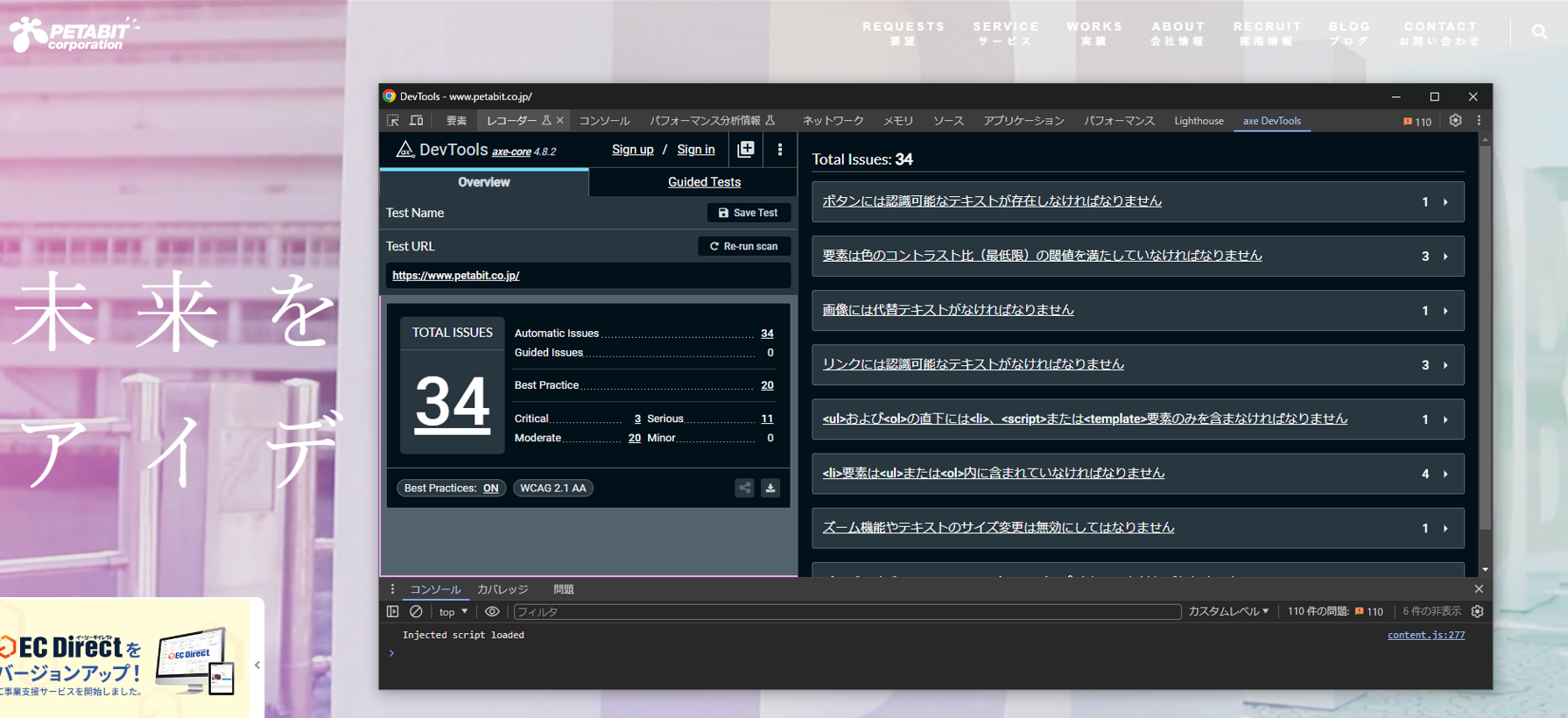Click the 110 issues flag counter in tab bar
Viewport: 1568px width, 718px height.
pos(1417,122)
